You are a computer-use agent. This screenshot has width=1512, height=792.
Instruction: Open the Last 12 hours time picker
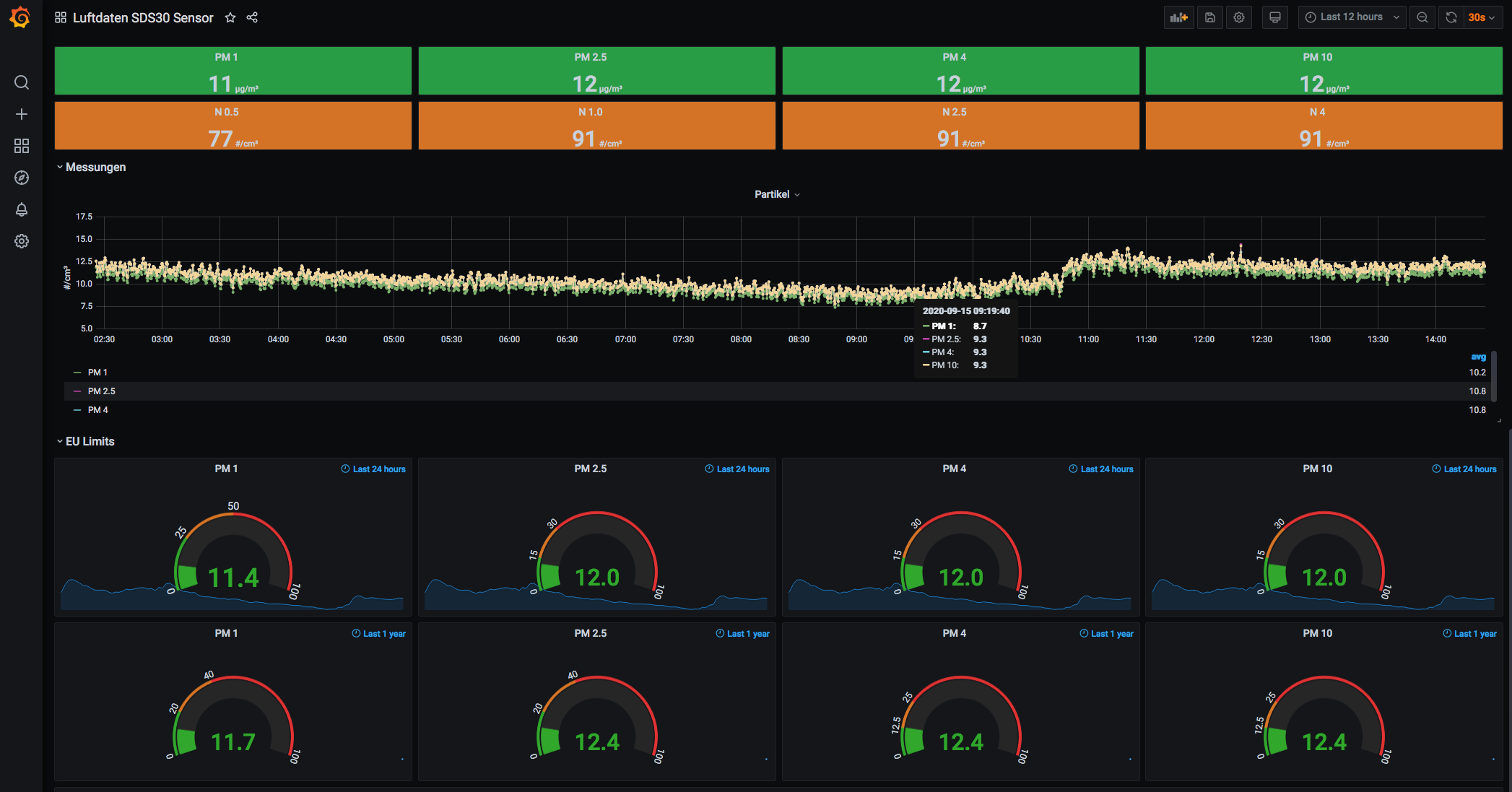[1352, 17]
